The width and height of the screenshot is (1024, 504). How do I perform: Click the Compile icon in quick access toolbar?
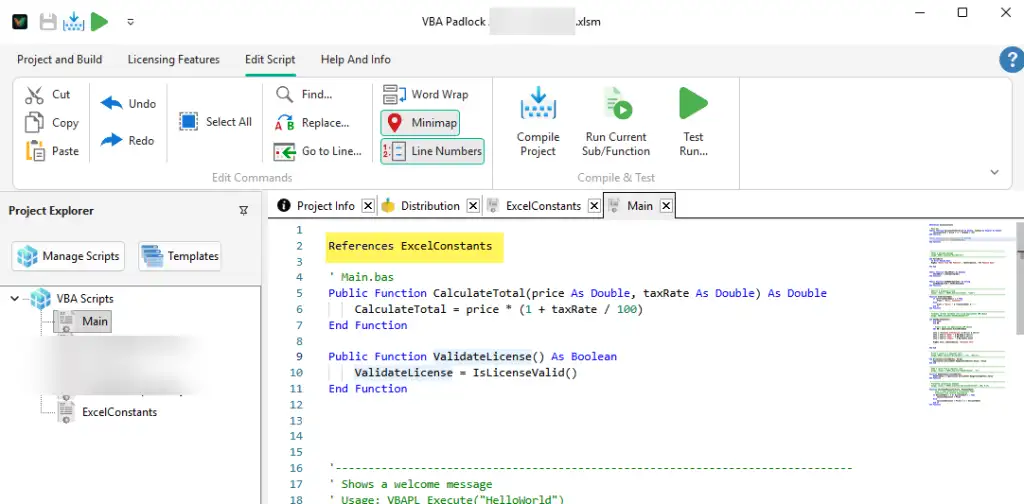[74, 22]
